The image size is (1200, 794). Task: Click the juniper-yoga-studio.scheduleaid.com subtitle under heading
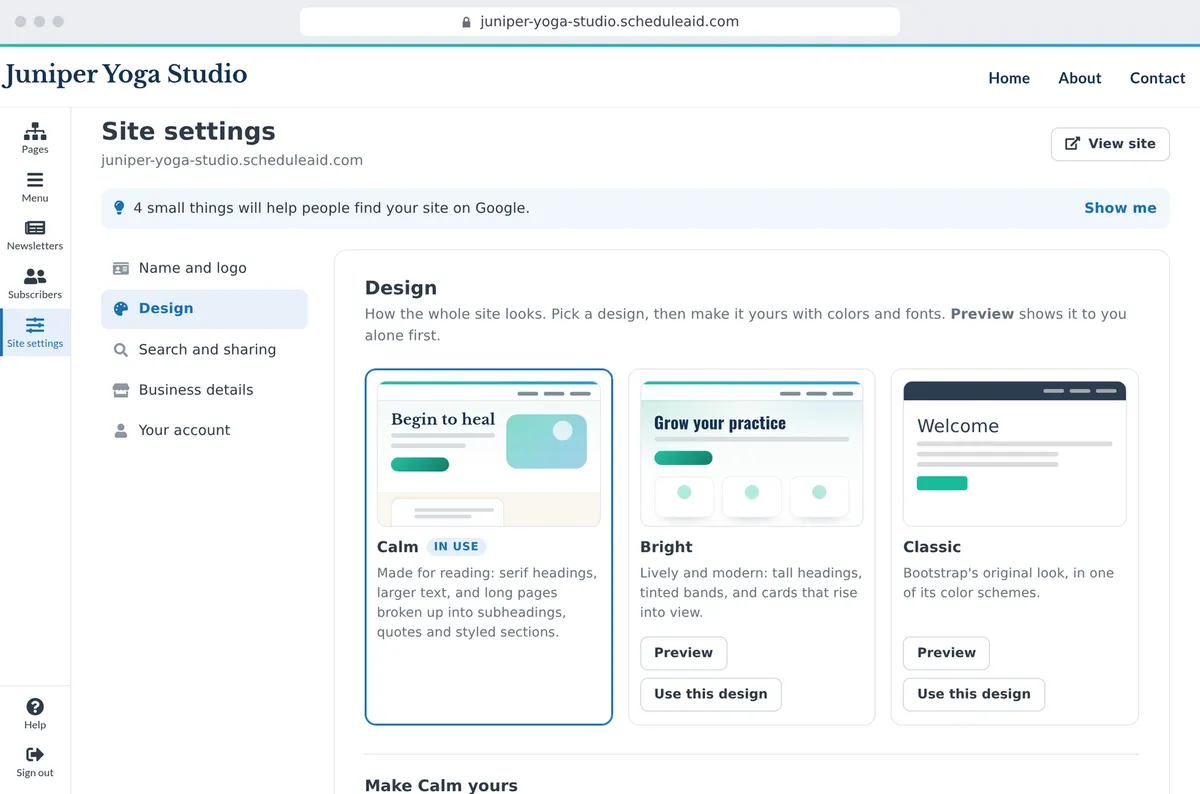click(x=232, y=160)
